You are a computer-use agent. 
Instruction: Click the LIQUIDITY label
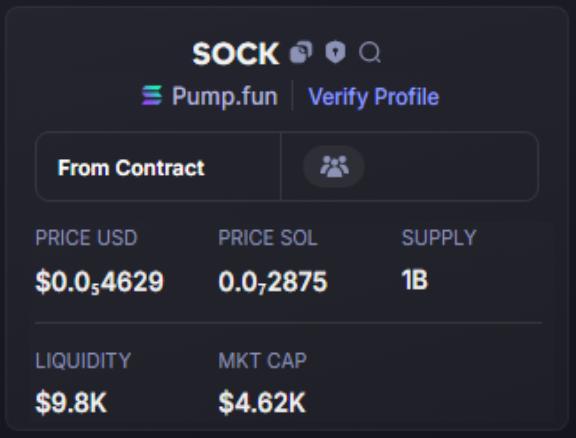pyautogui.click(x=83, y=360)
